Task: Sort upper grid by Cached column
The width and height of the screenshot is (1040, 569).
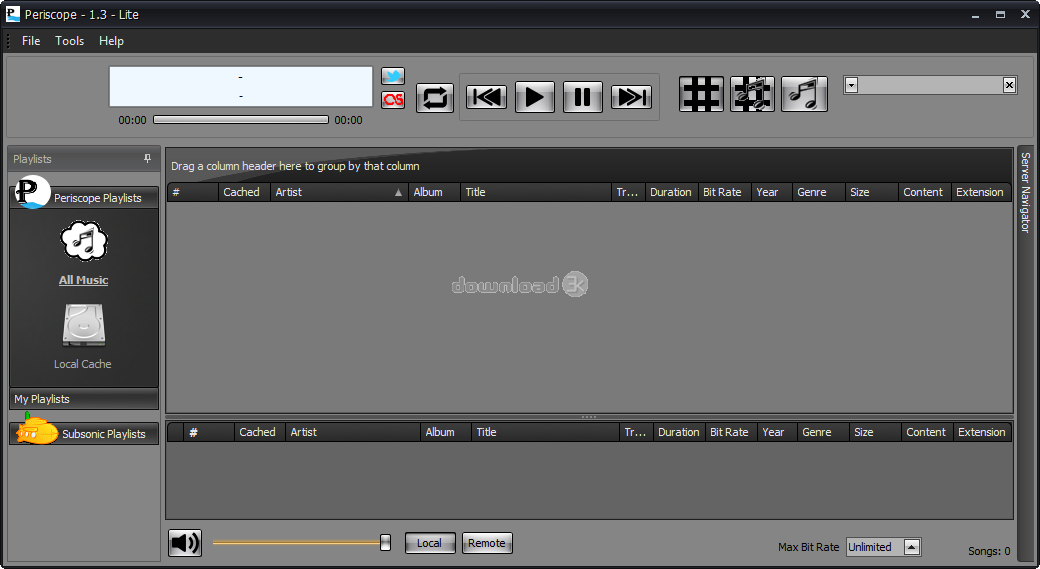Action: pos(244,192)
